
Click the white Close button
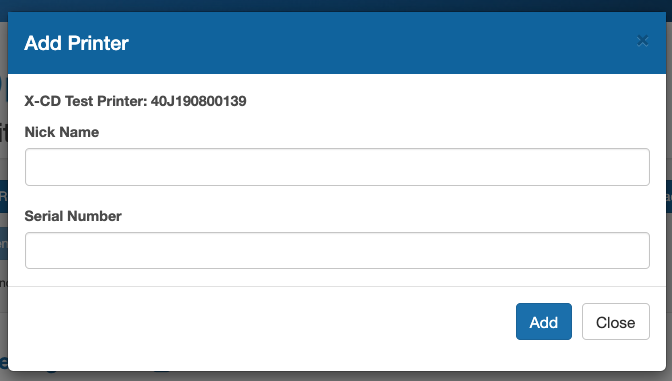coord(615,321)
